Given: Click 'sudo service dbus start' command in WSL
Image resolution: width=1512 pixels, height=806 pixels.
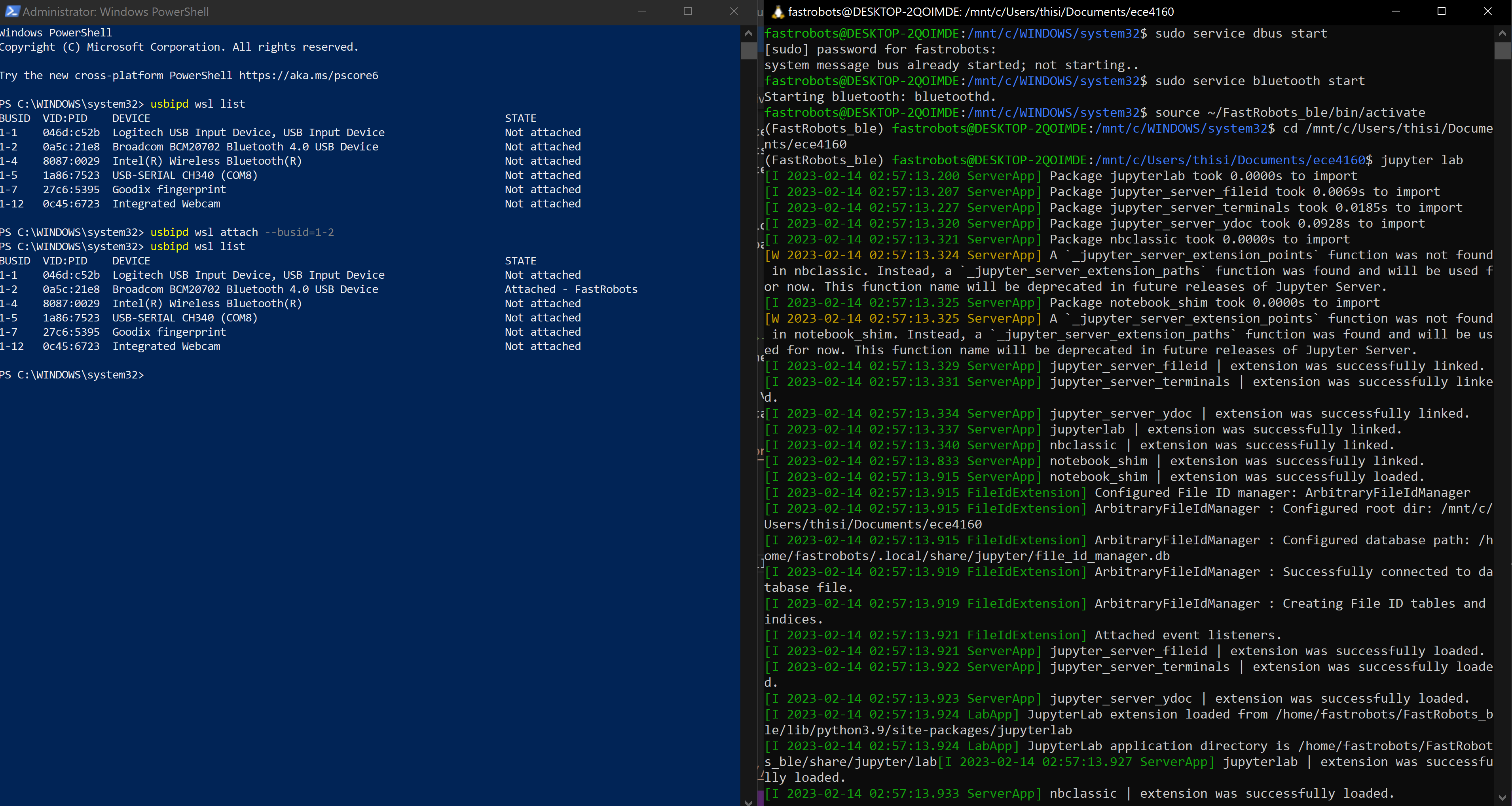Looking at the screenshot, I should (1241, 34).
